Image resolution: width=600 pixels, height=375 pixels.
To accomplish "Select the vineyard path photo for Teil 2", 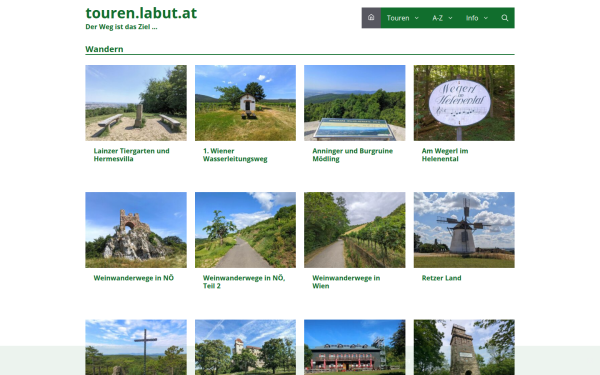I will pyautogui.click(x=245, y=230).
